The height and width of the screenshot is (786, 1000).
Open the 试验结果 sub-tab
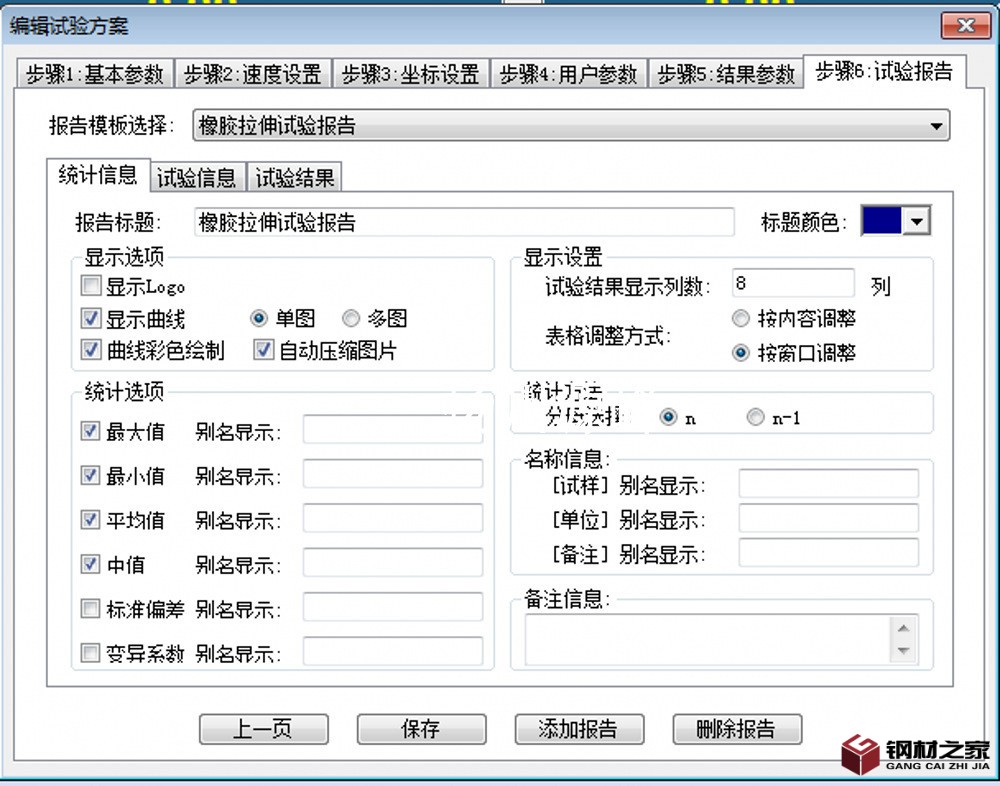tap(295, 178)
